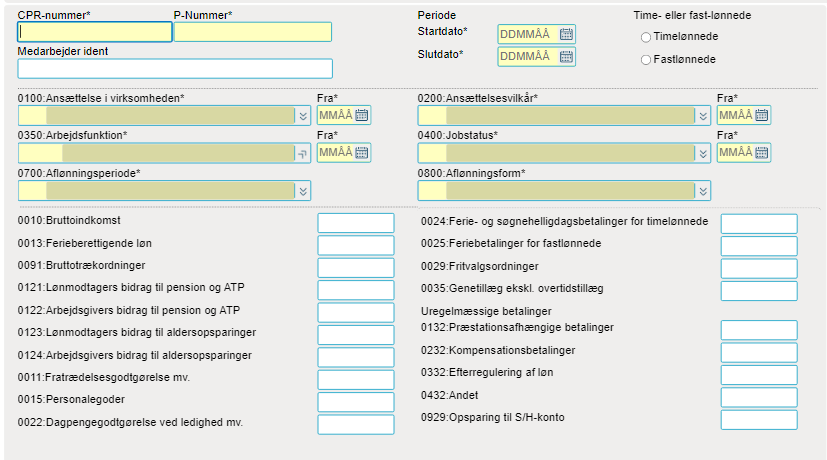The image size is (827, 460).
Task: Open calendar for 0200 Ansættelsesvilkår Fra date
Action: coord(761,115)
